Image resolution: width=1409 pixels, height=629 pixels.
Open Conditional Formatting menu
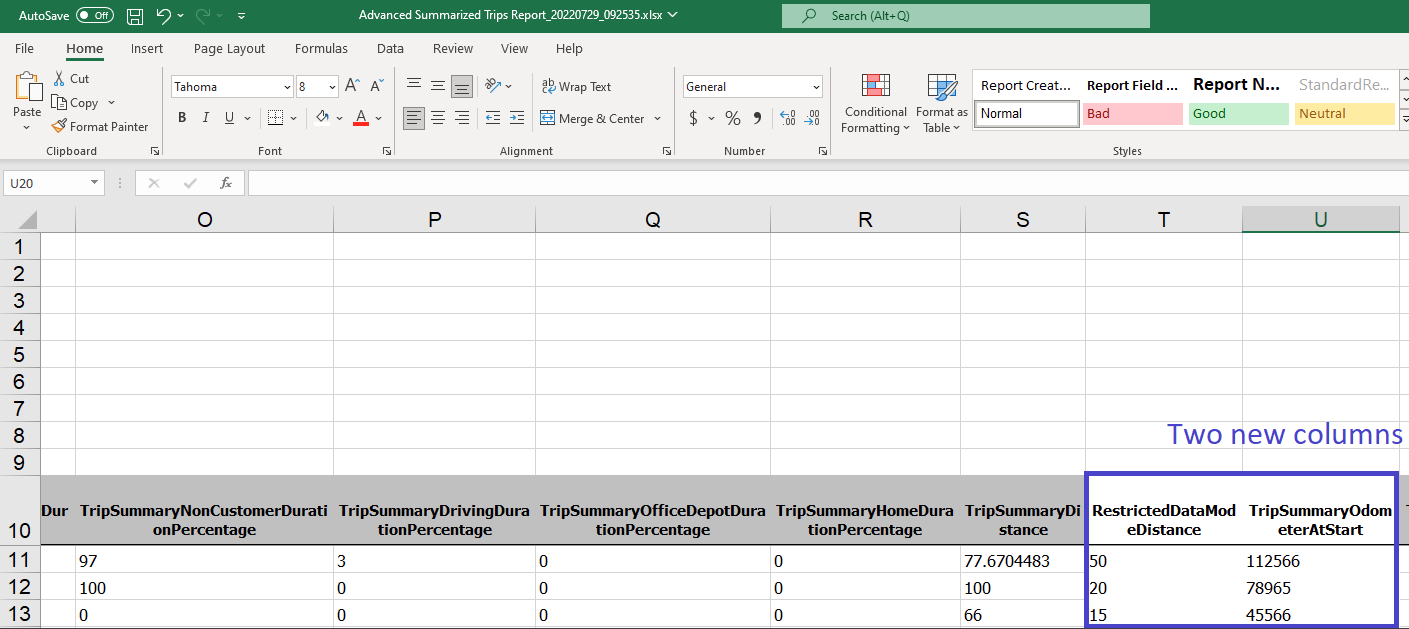point(875,104)
